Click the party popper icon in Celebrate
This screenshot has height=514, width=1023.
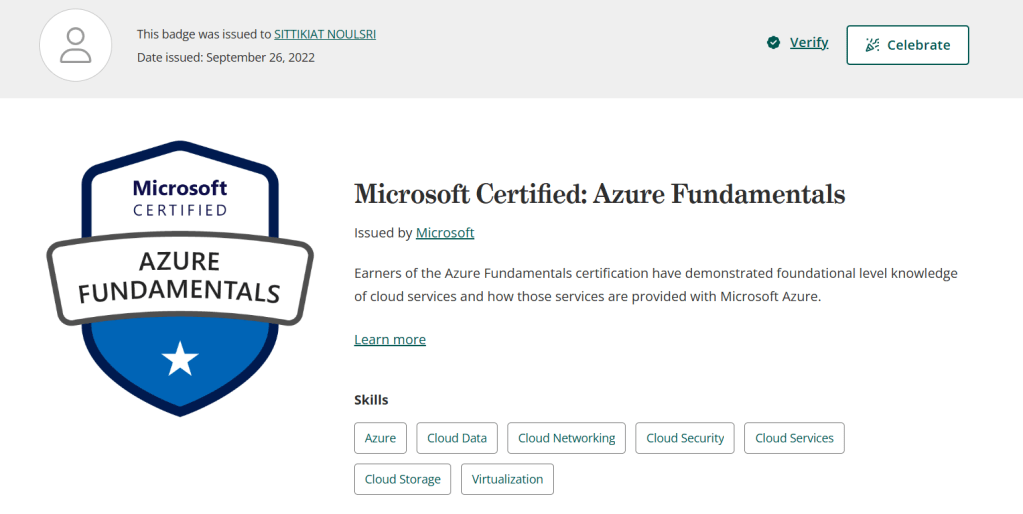(x=872, y=45)
